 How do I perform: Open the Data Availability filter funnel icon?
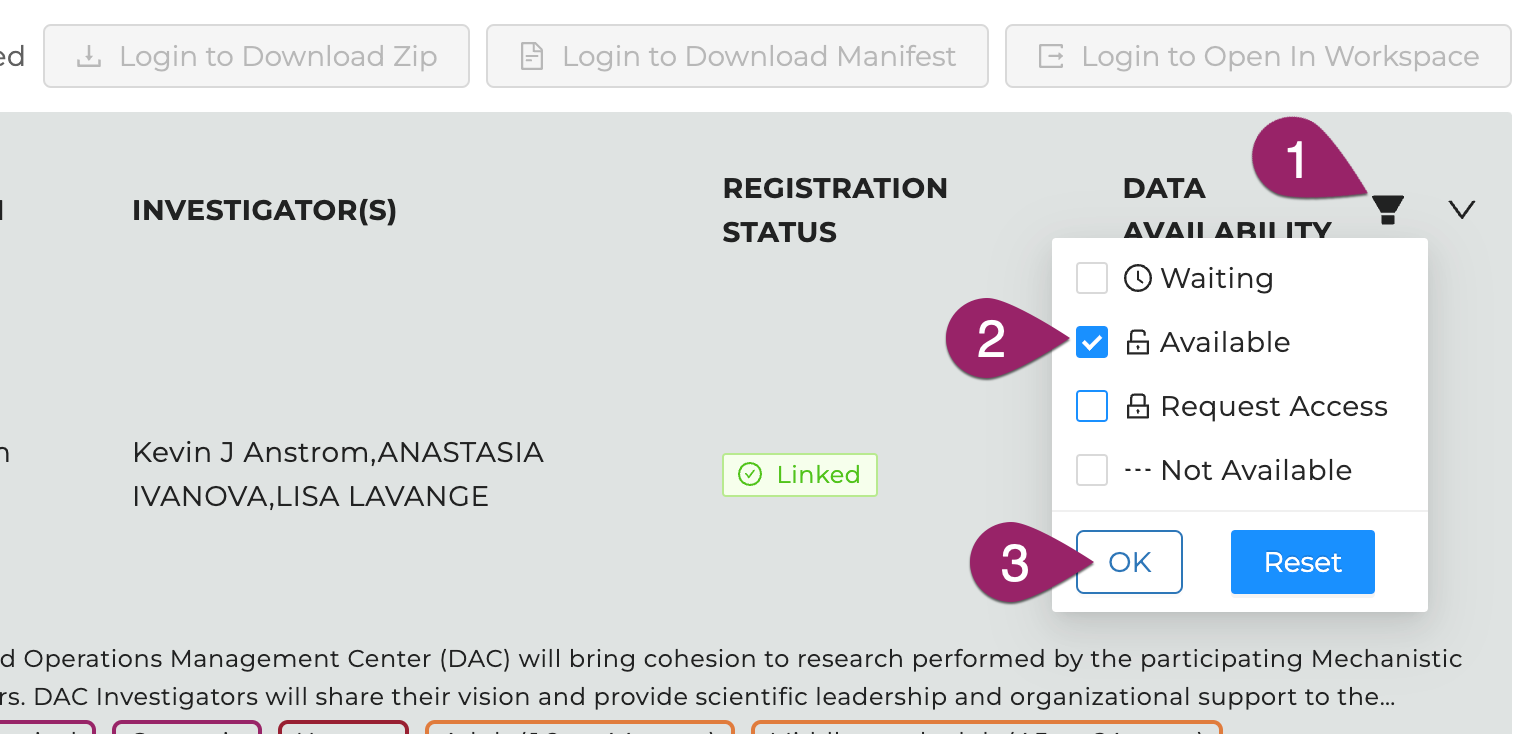(x=1387, y=209)
